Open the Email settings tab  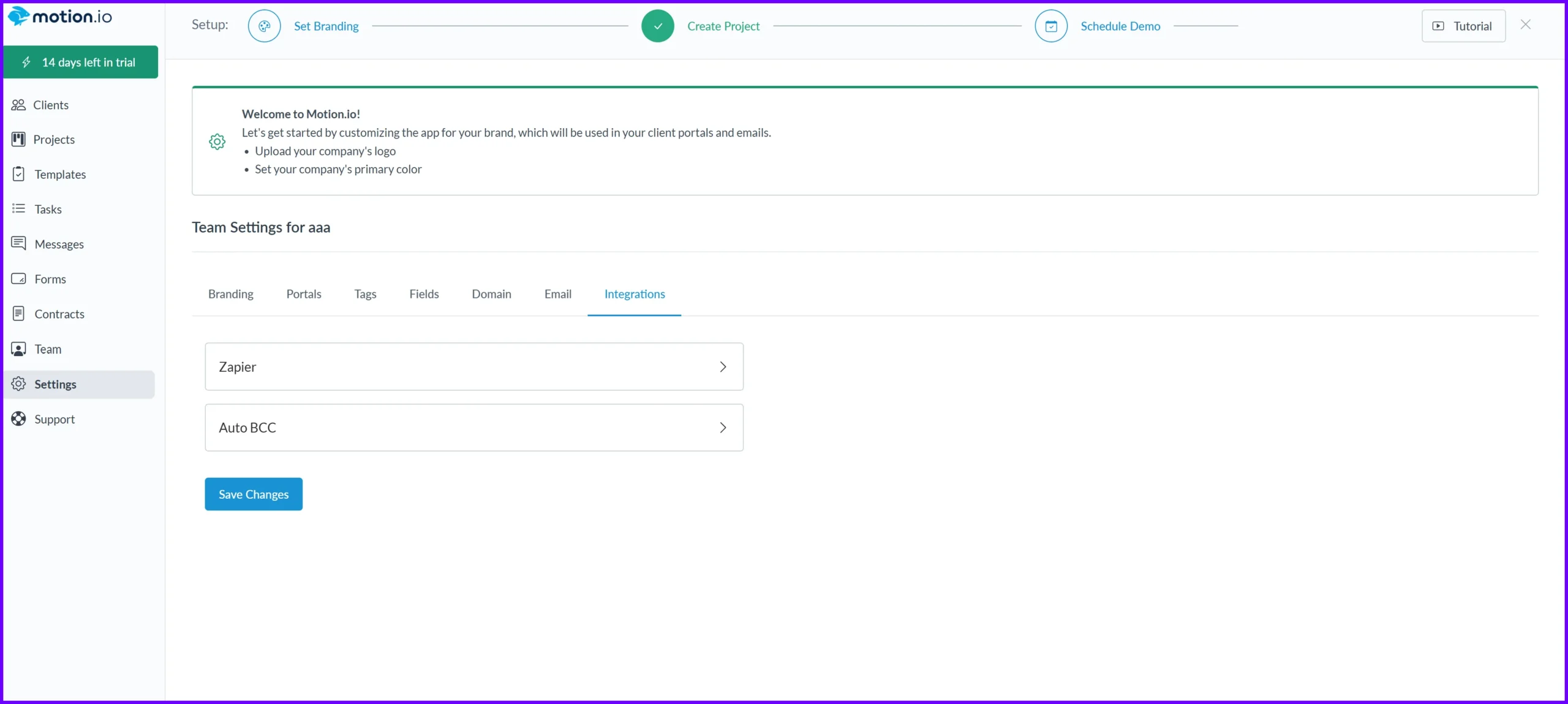(557, 294)
